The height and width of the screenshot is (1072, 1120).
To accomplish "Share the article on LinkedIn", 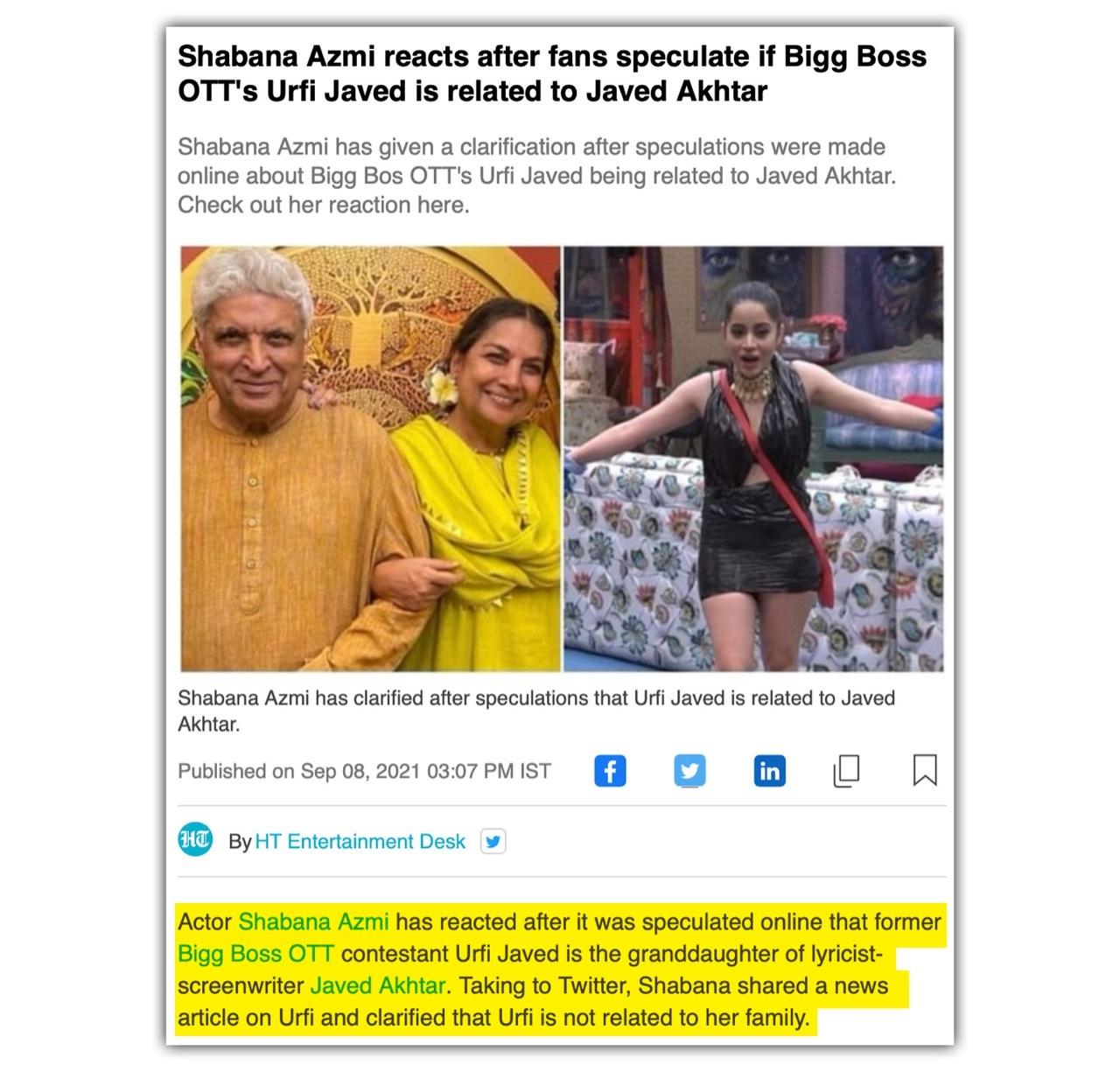I will (769, 771).
